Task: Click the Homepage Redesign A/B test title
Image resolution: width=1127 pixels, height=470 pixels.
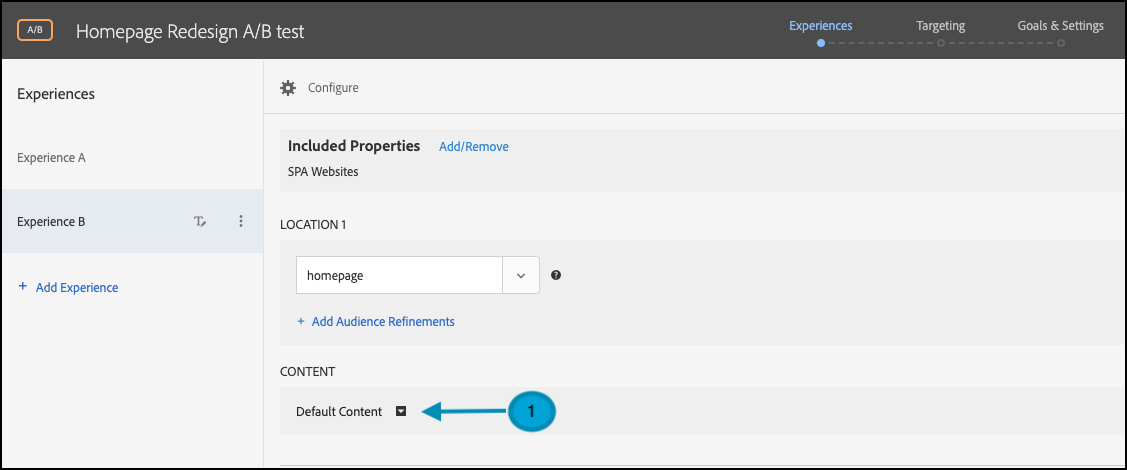Action: coord(190,31)
